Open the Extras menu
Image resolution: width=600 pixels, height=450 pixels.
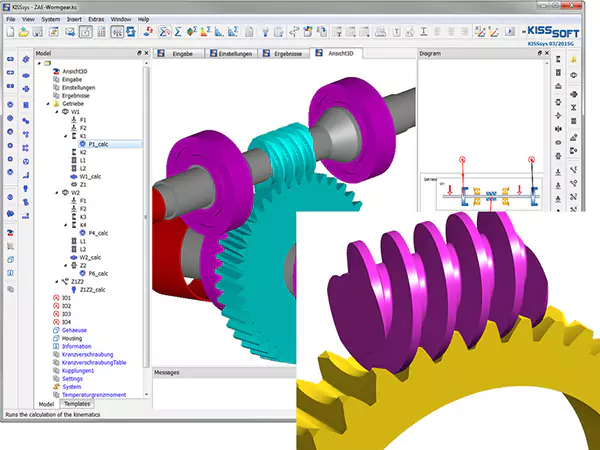pos(95,19)
